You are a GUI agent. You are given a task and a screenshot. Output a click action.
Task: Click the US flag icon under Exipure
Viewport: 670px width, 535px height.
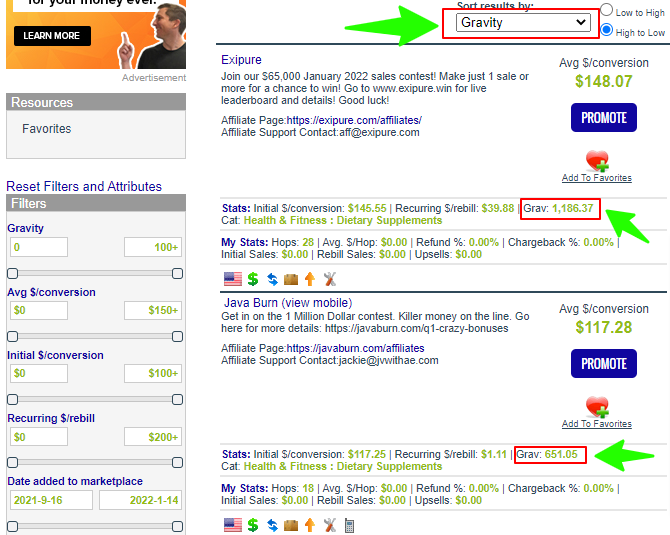pyautogui.click(x=233, y=279)
